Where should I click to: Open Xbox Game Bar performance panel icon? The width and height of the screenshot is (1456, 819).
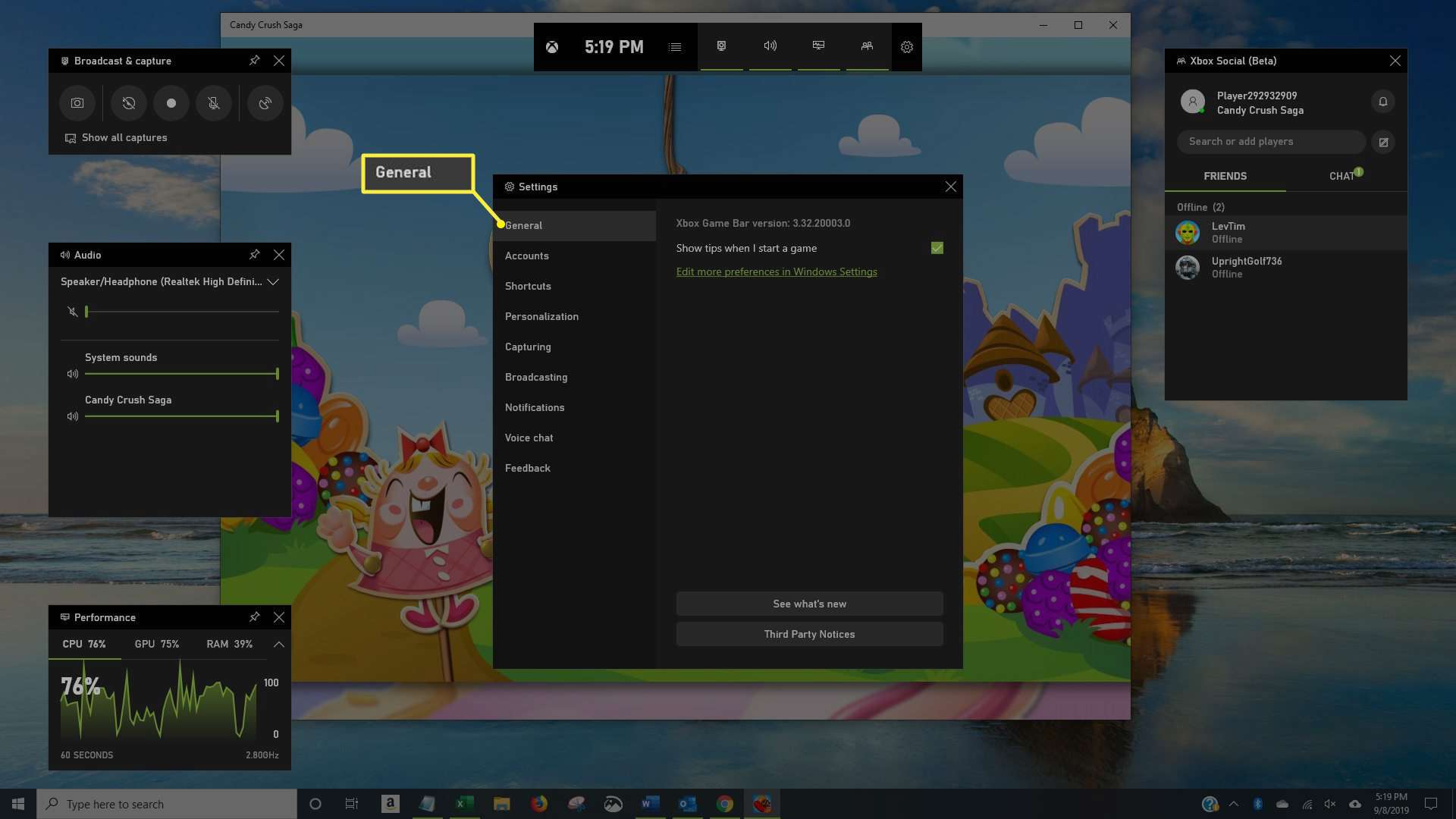point(818,46)
